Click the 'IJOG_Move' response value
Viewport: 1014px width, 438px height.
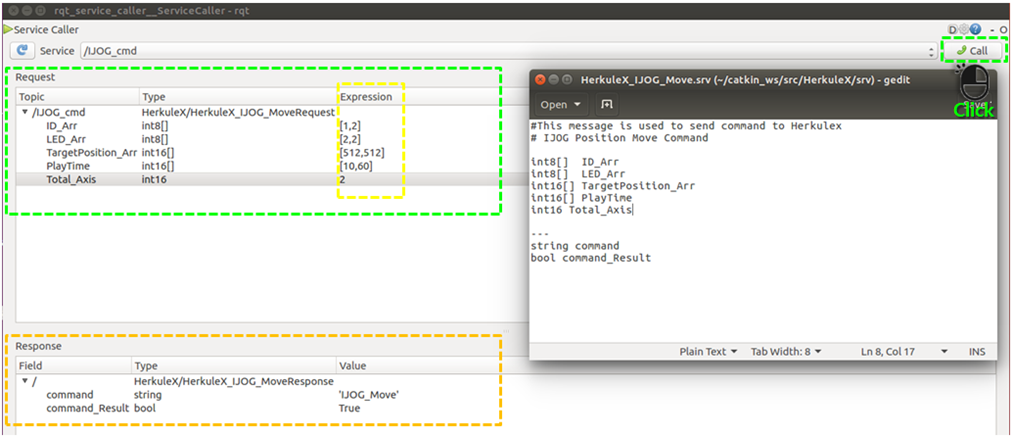369,395
